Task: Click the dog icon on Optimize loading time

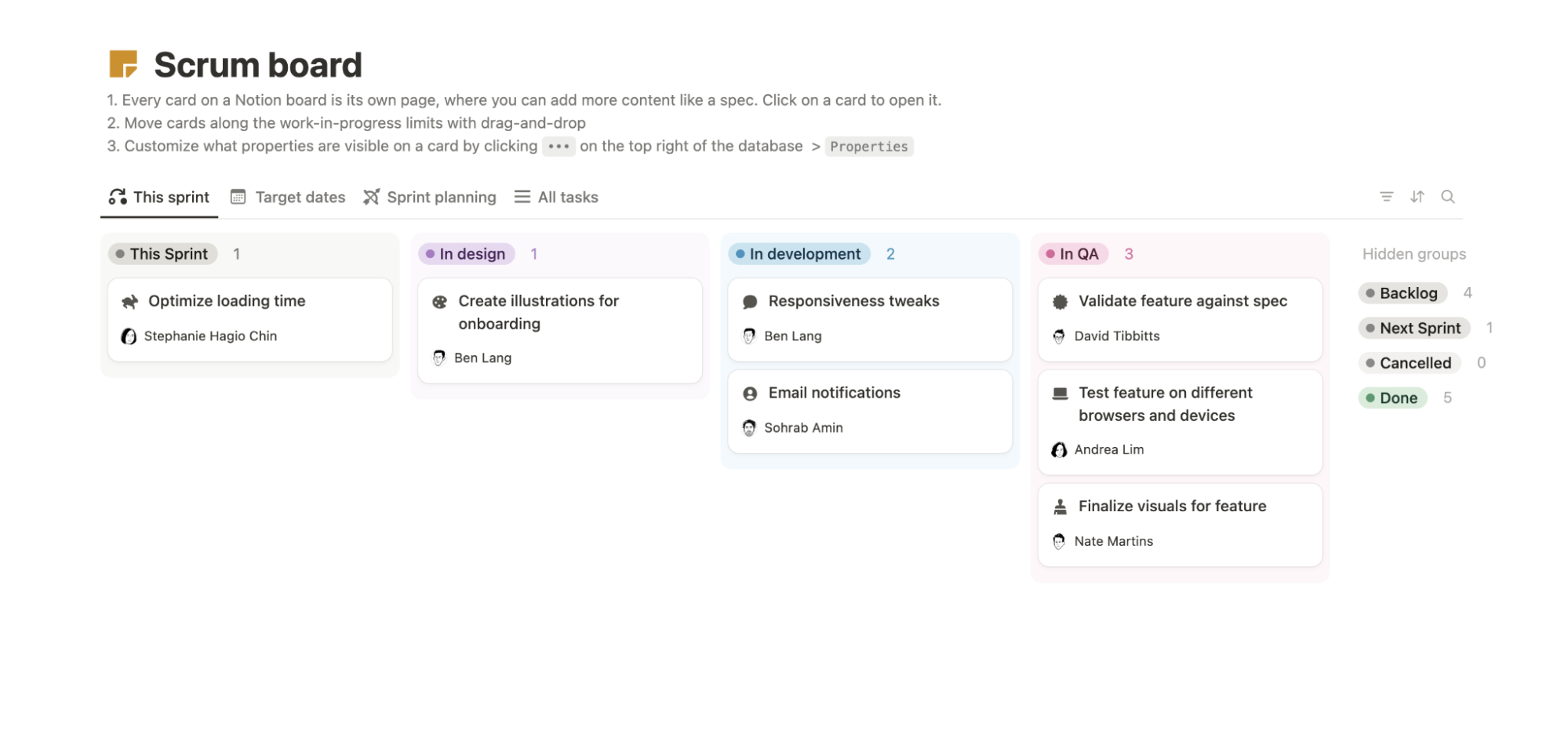Action: (129, 300)
